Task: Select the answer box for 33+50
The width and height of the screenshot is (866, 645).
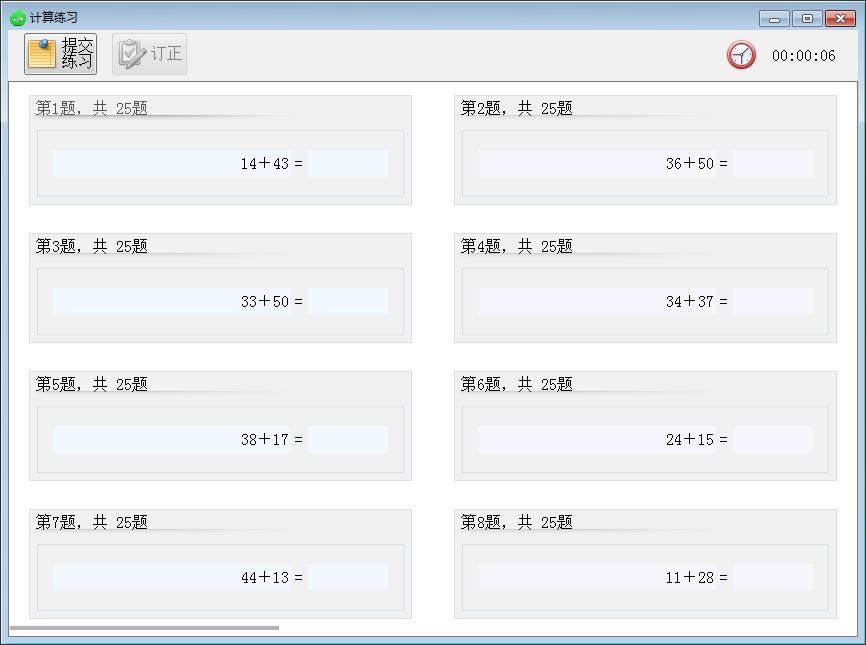Action: (347, 301)
